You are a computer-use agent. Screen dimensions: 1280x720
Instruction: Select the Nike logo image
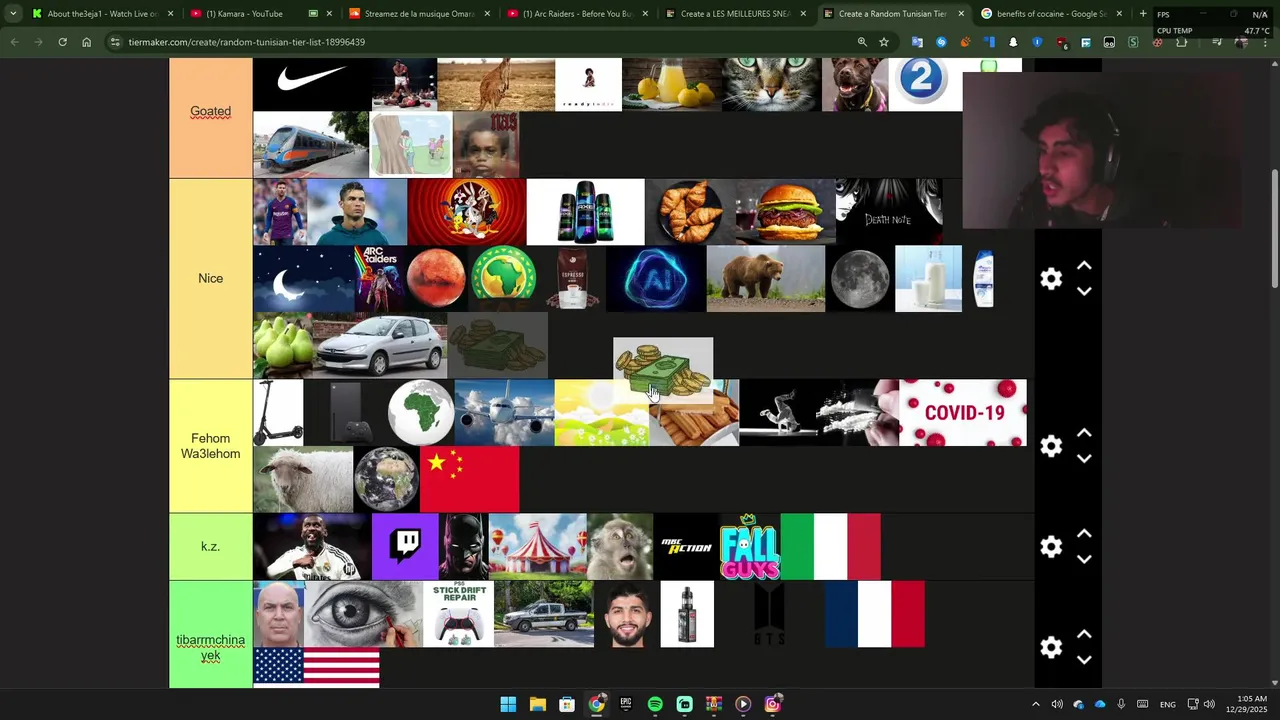[x=311, y=84]
